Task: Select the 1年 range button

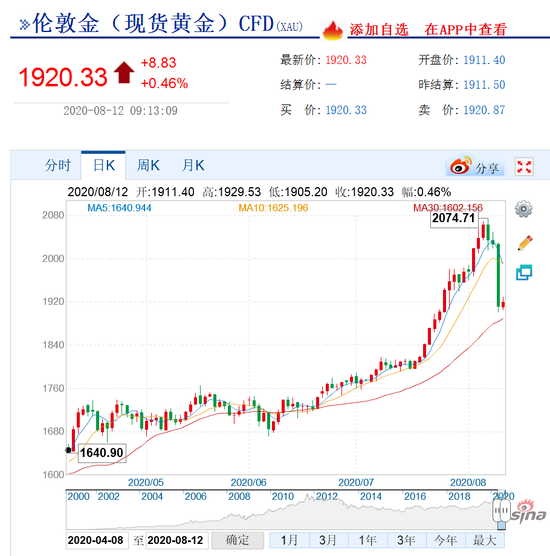Action: 367,540
